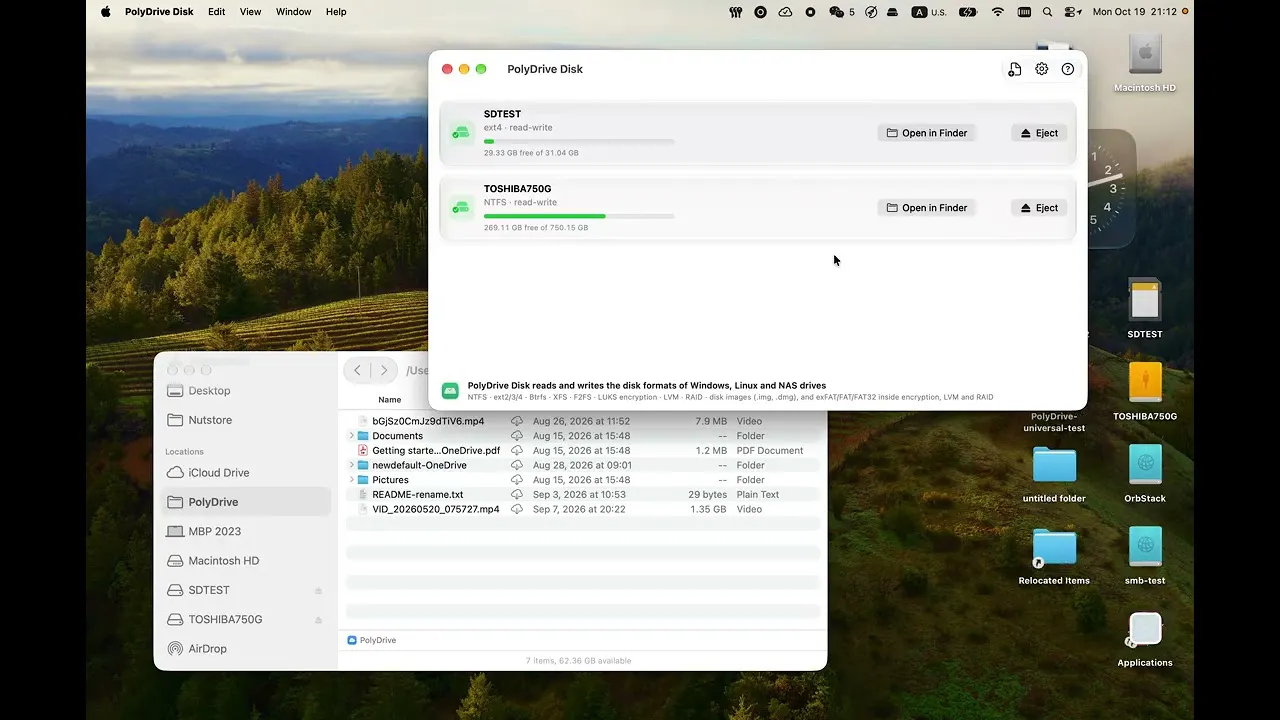Click the SDTEST green drive icon

click(460, 132)
